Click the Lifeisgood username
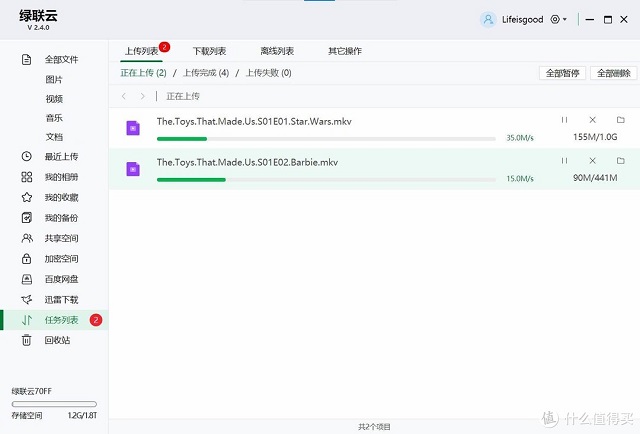The width and height of the screenshot is (640, 434). [x=522, y=20]
